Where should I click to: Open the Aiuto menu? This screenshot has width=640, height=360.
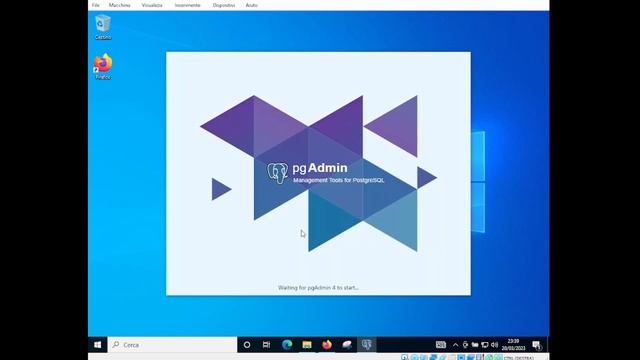click(x=251, y=5)
